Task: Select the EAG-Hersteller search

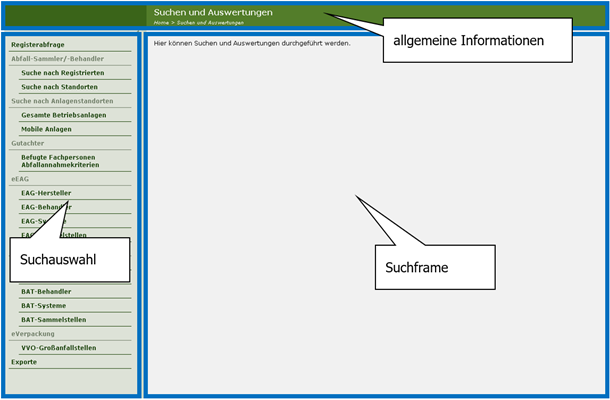Action: [46, 192]
